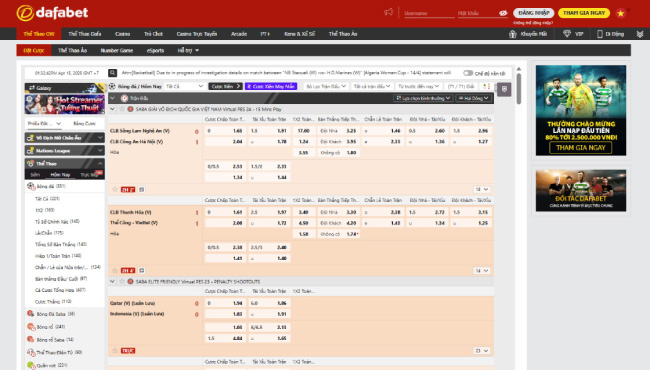Click the Vietnam flag language icon
Image resolution: width=650 pixels, height=370 pixels.
click(x=621, y=13)
